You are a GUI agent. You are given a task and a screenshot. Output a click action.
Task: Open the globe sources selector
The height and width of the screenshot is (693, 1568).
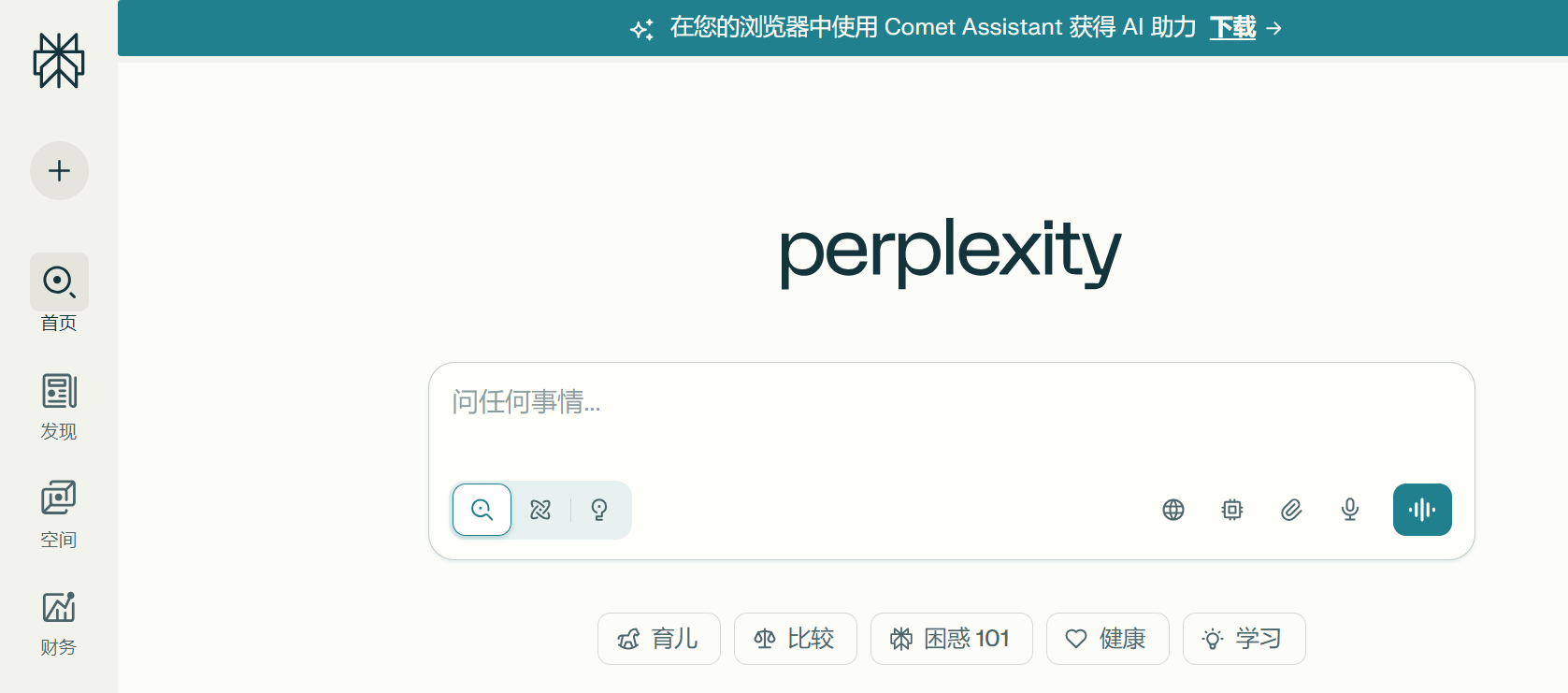(x=1173, y=510)
